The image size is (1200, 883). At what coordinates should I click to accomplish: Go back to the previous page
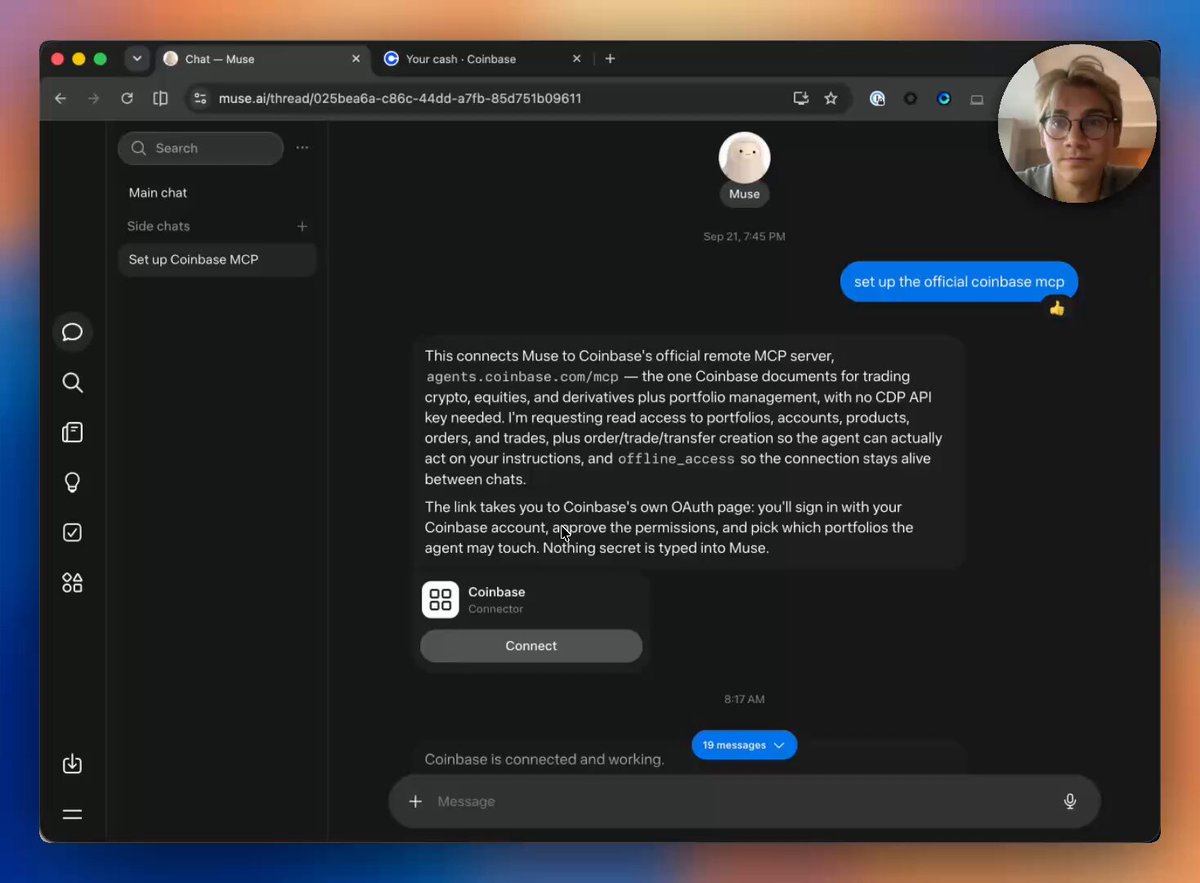point(60,98)
